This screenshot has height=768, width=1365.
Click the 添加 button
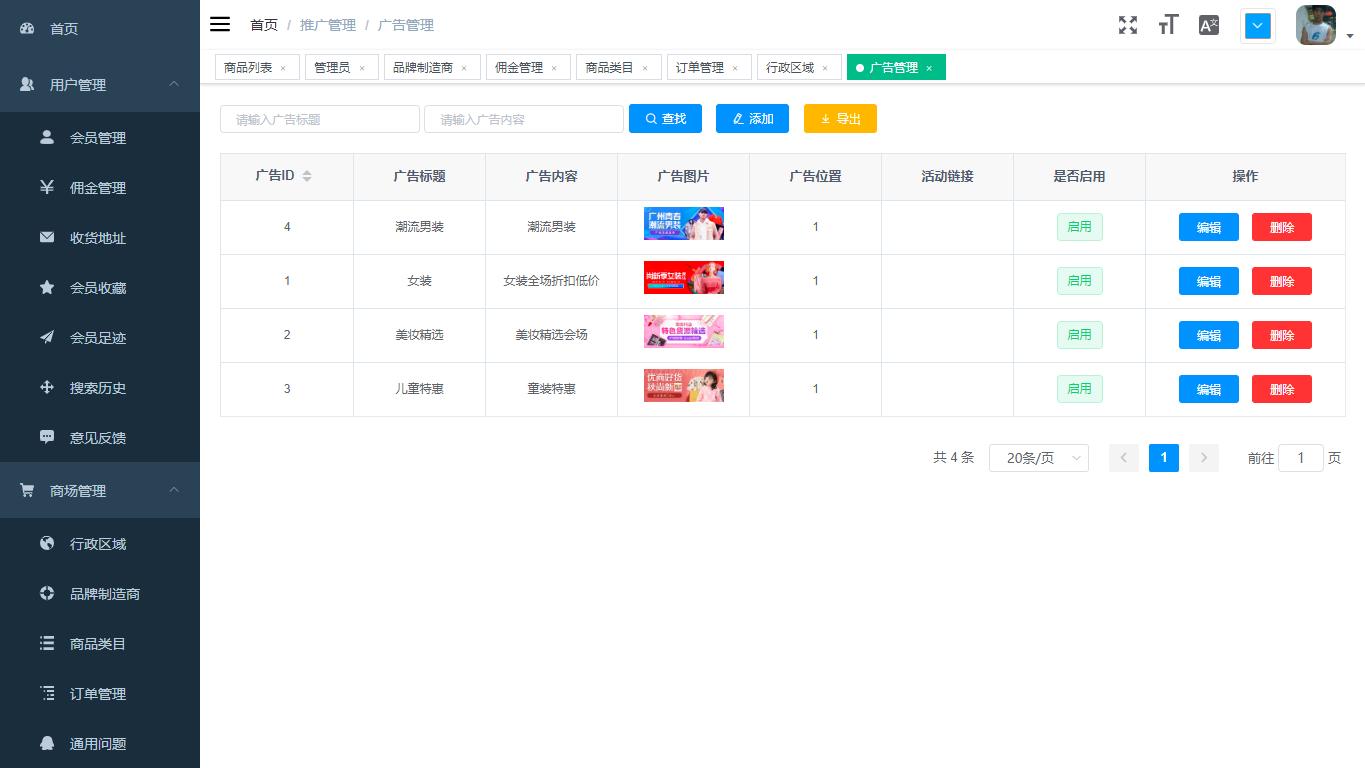point(752,118)
